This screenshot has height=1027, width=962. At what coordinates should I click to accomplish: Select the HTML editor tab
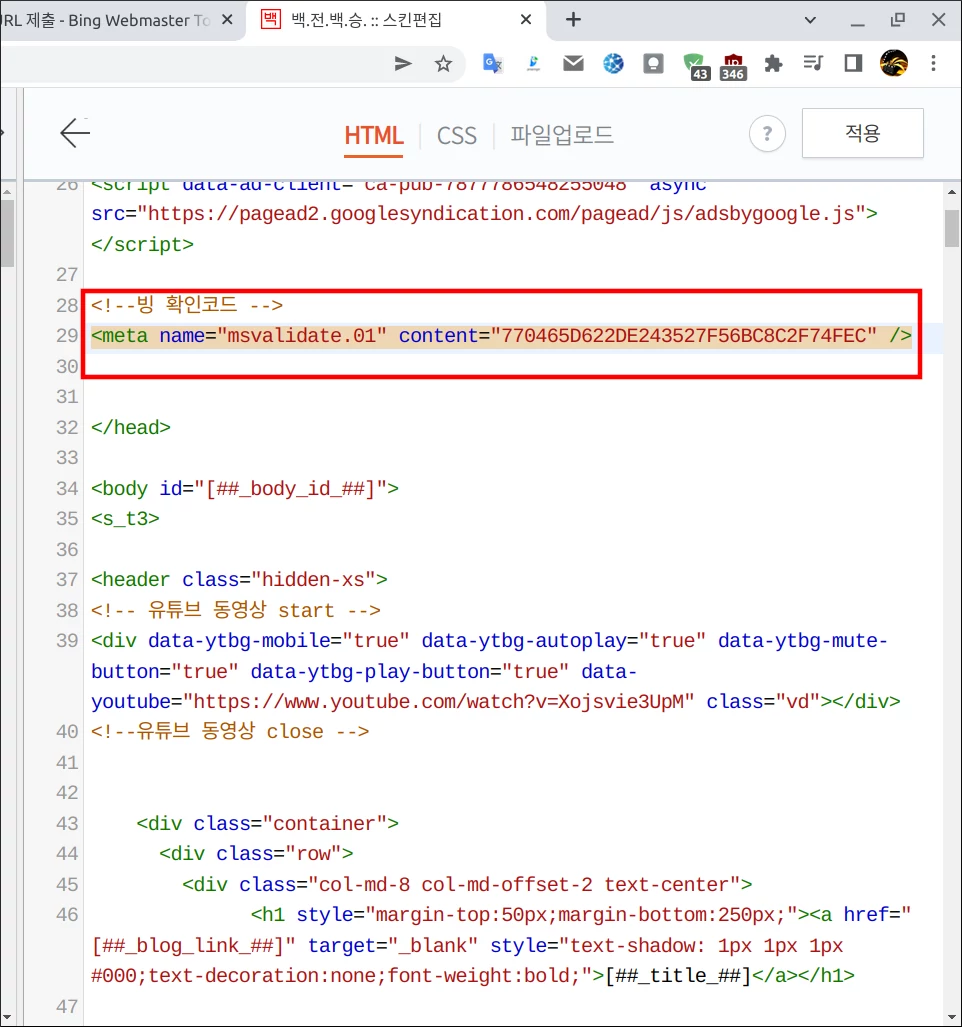point(374,136)
